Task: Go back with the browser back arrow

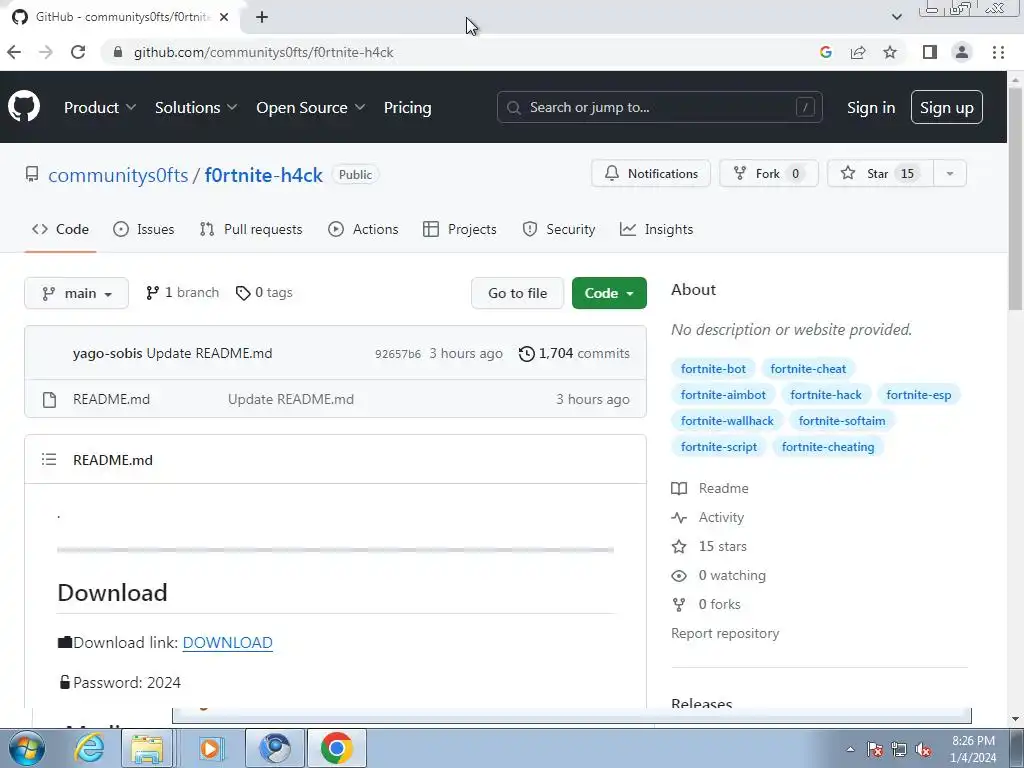Action: [14, 52]
